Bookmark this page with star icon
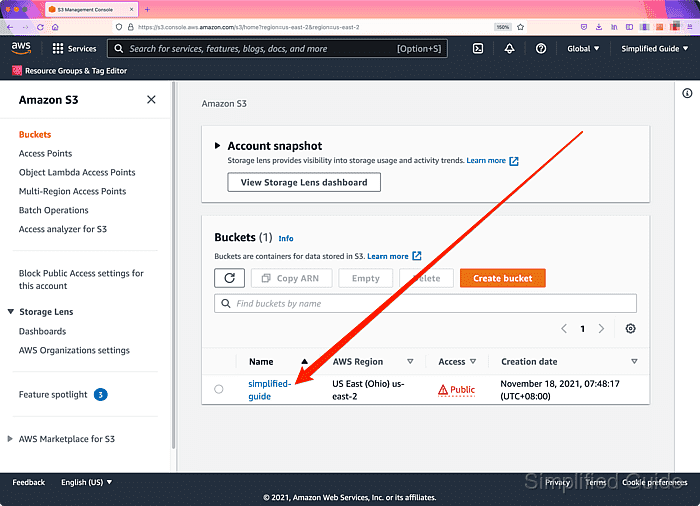Screen dimensions: 700x506 (x=520, y=27)
